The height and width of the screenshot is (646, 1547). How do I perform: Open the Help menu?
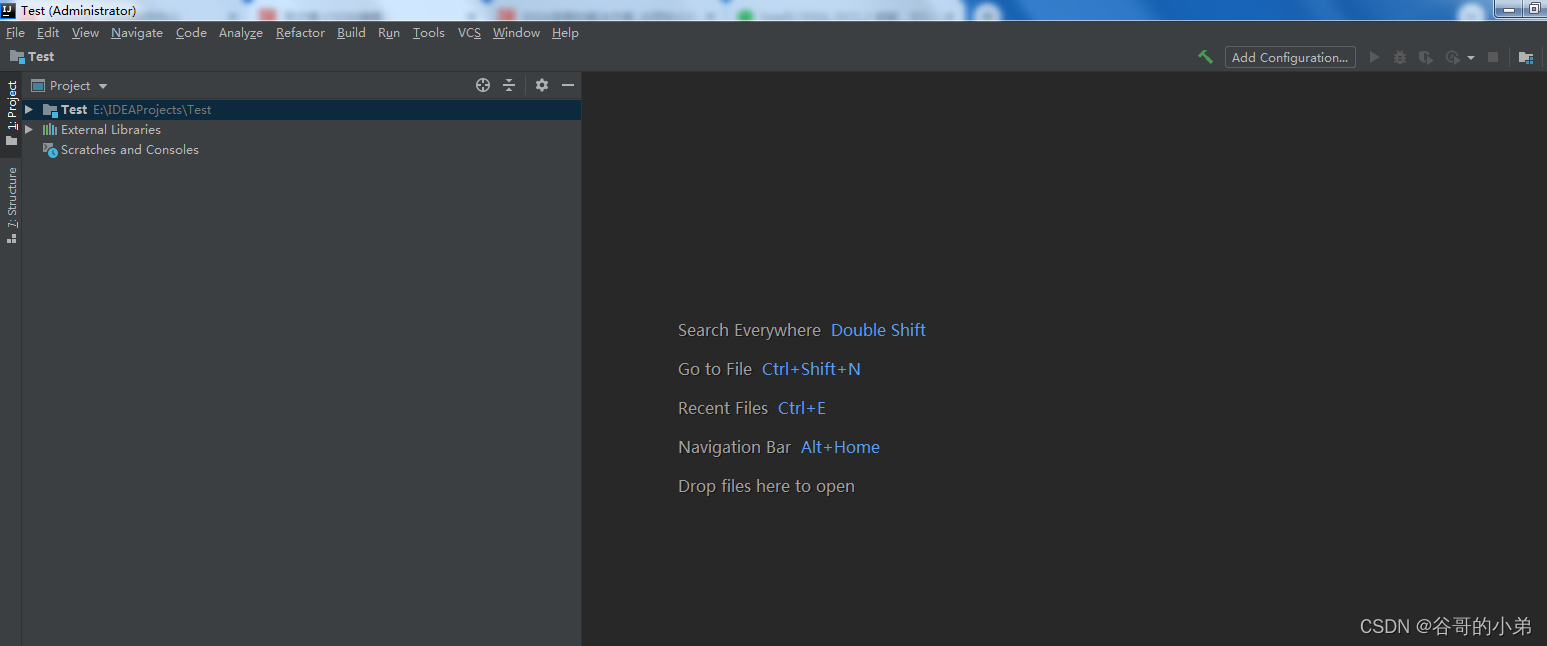565,33
